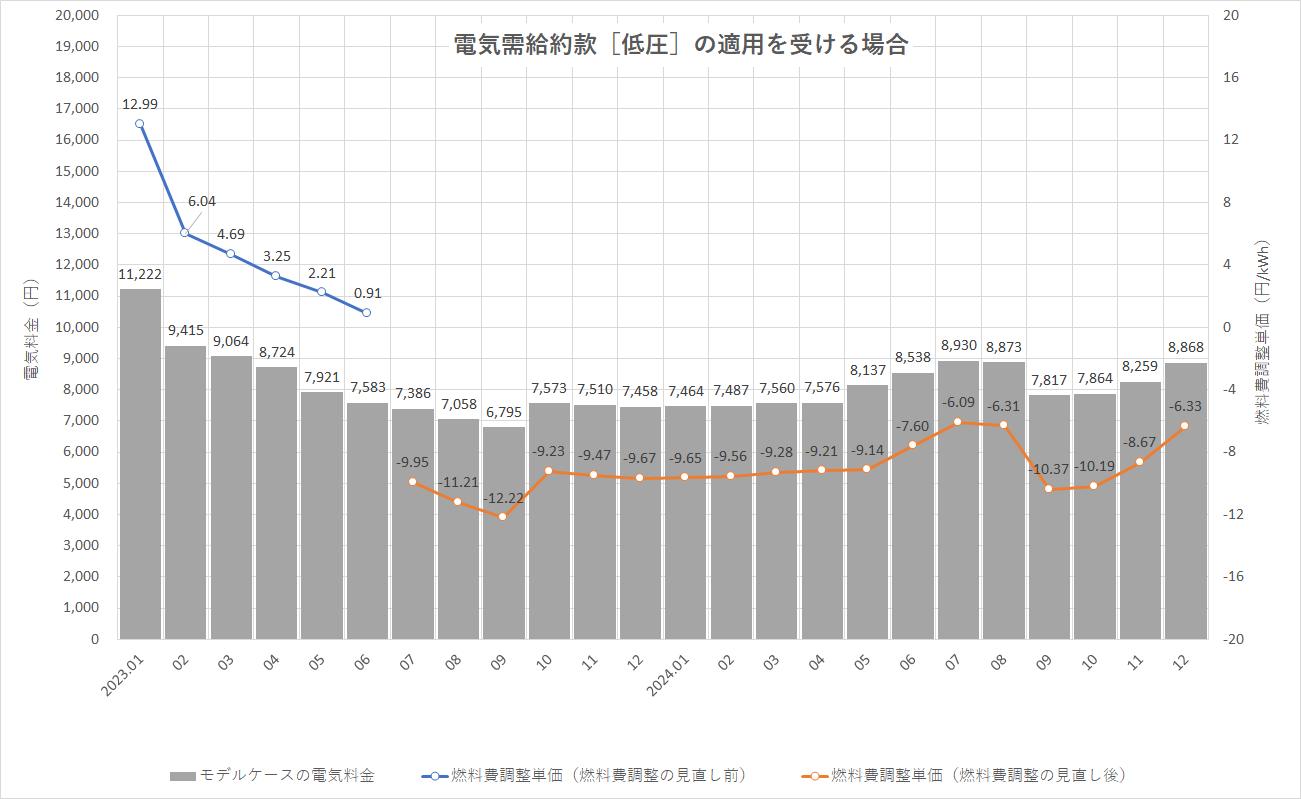1301x799 pixels.
Task: Click the bar labeled 11,222
Action: point(140,463)
